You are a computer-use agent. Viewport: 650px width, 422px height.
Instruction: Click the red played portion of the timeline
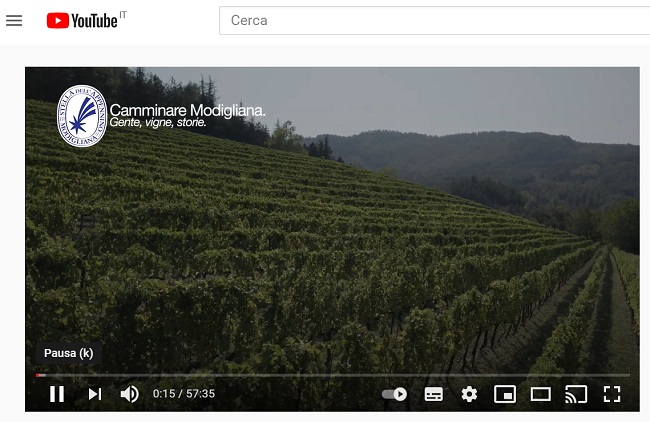tap(39, 375)
